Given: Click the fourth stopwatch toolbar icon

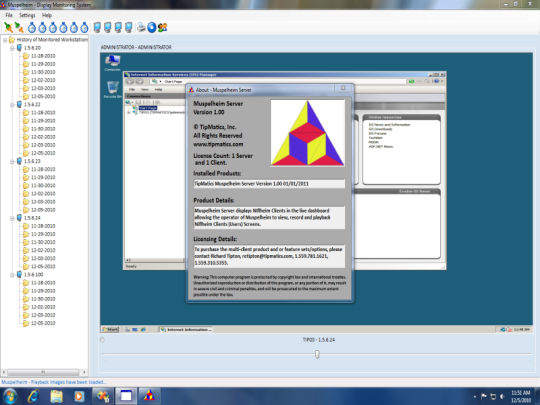Looking at the screenshot, I should [63, 27].
